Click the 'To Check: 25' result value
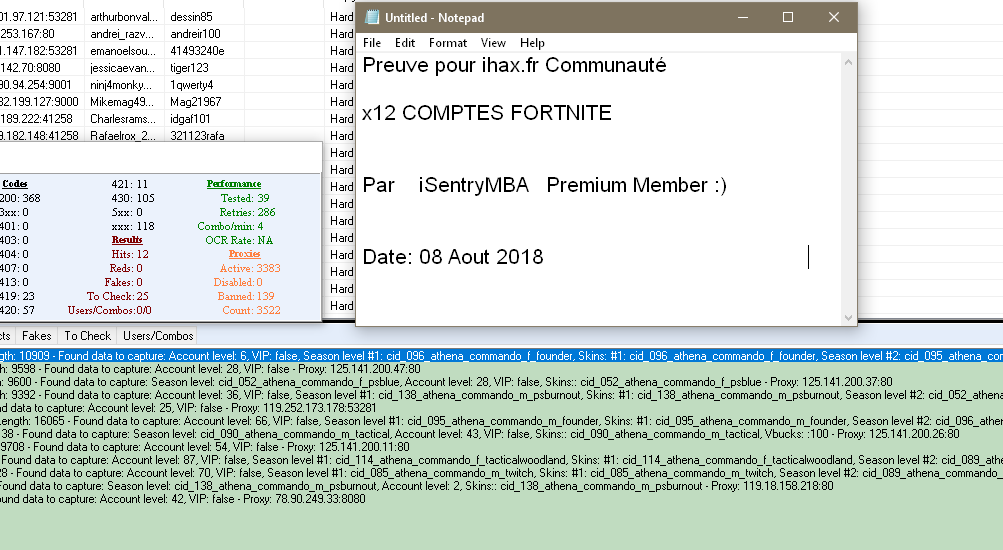 coord(117,296)
